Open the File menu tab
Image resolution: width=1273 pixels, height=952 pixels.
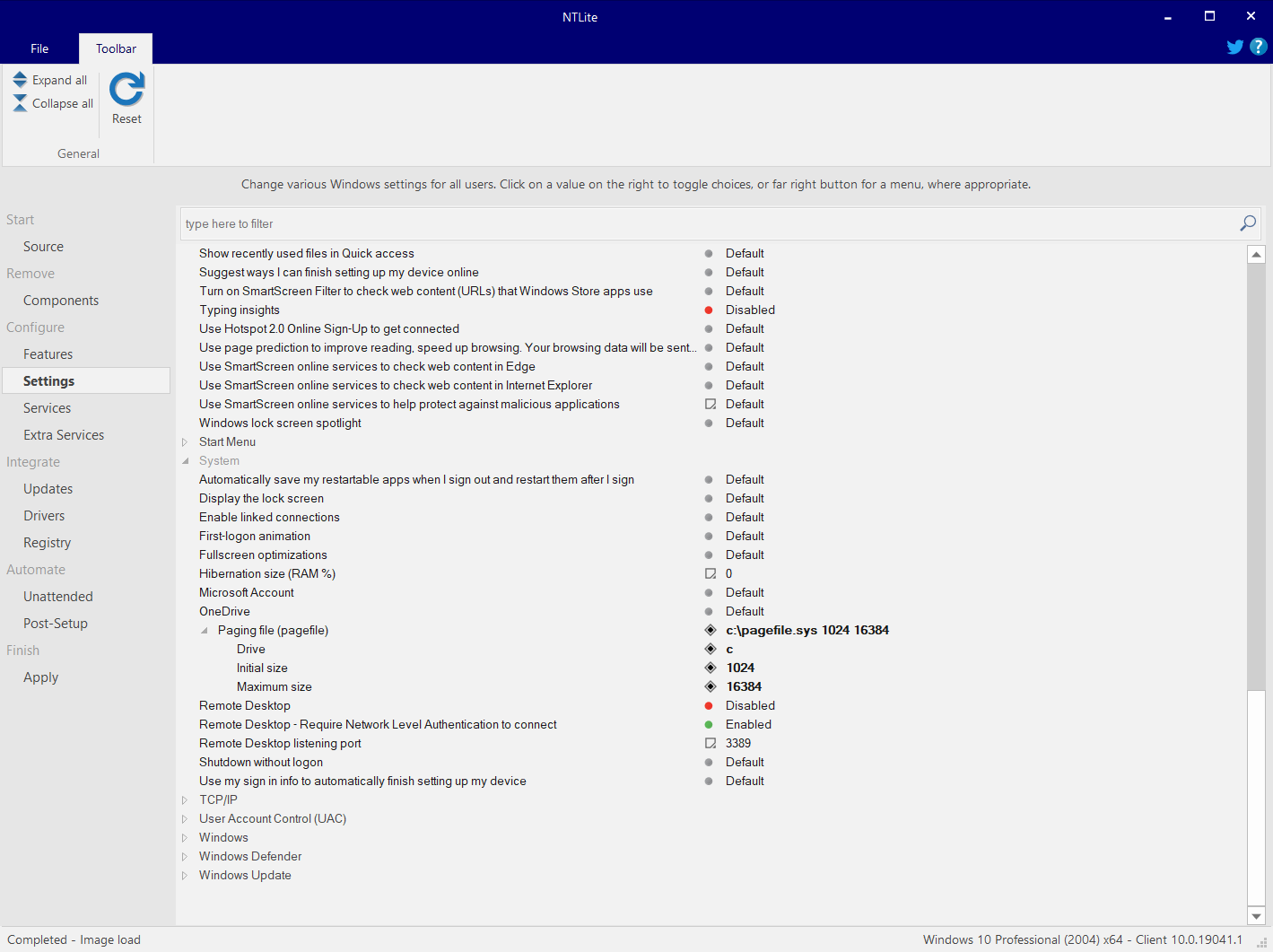39,48
